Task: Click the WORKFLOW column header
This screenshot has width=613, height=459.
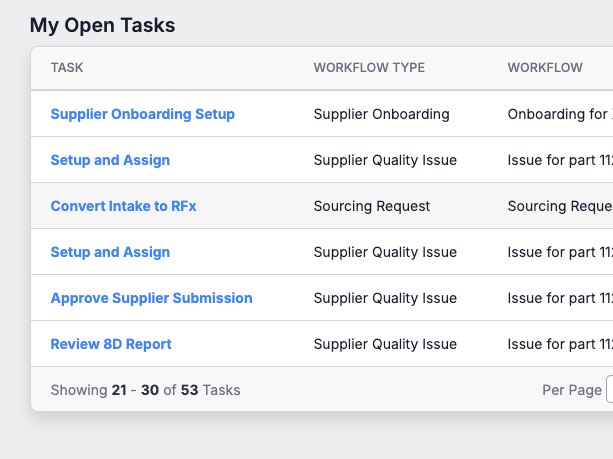Action: 545,68
